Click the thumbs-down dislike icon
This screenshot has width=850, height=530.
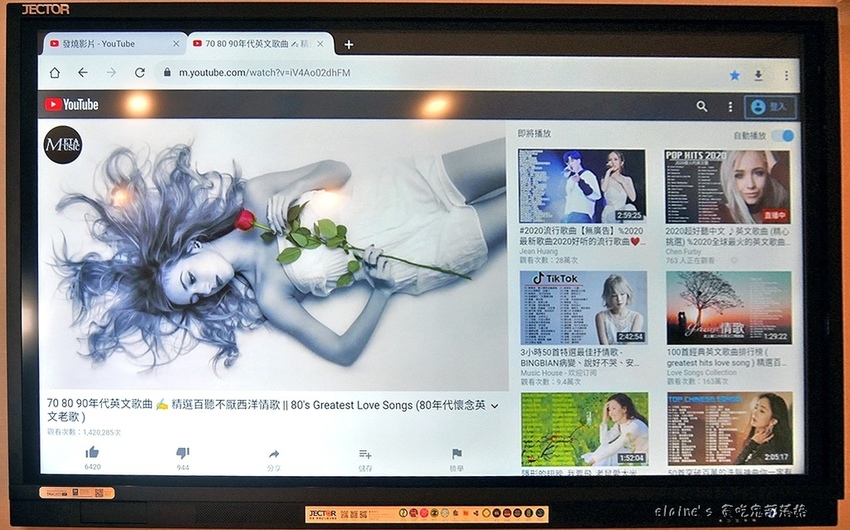point(182,453)
